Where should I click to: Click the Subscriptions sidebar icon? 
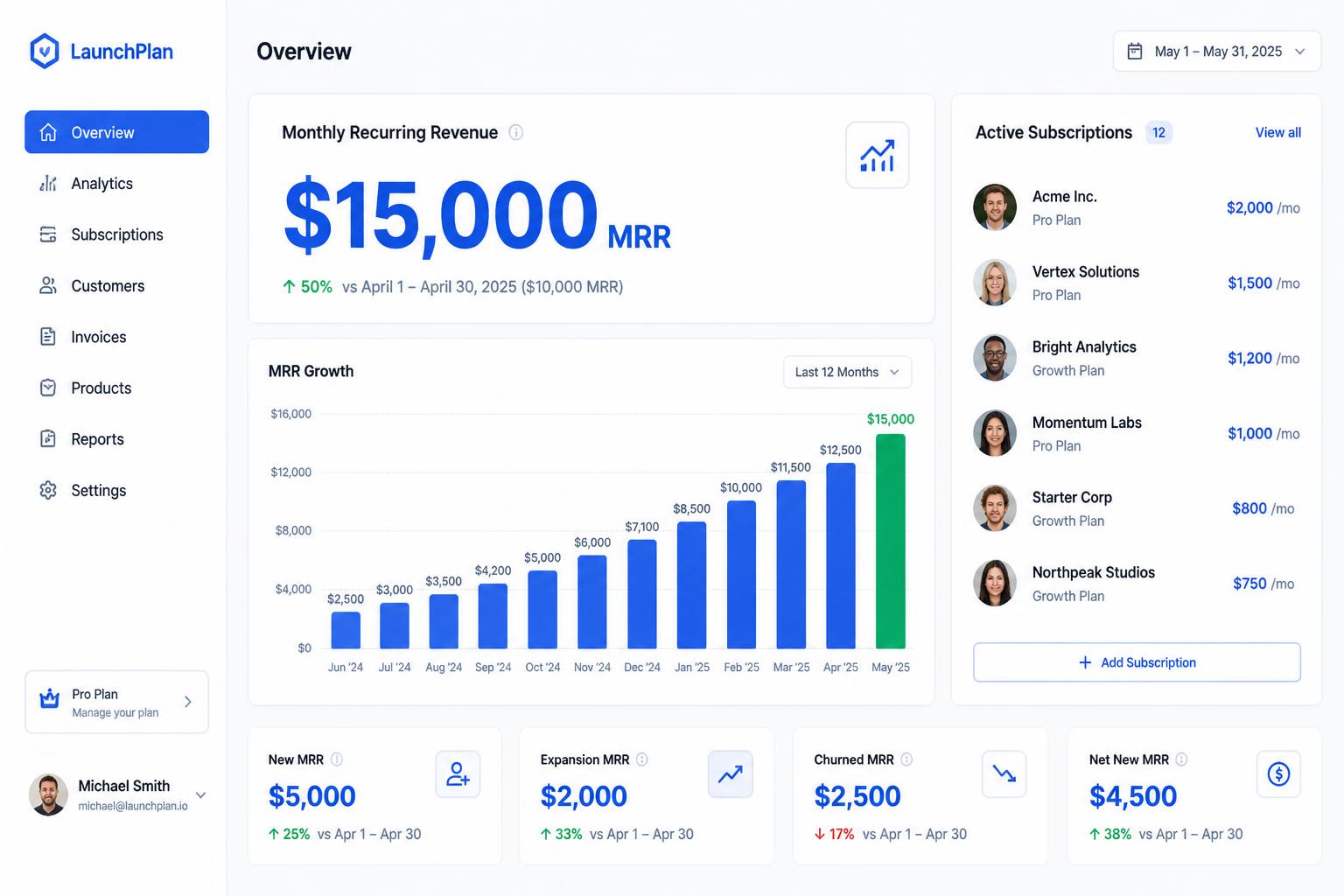point(48,234)
